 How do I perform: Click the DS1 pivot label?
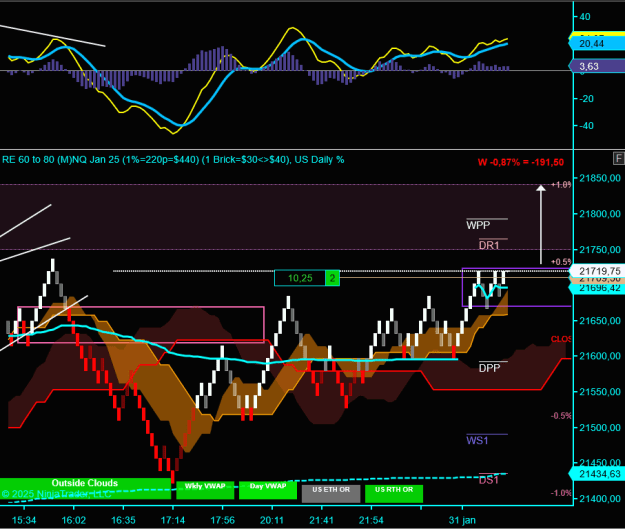[489, 480]
